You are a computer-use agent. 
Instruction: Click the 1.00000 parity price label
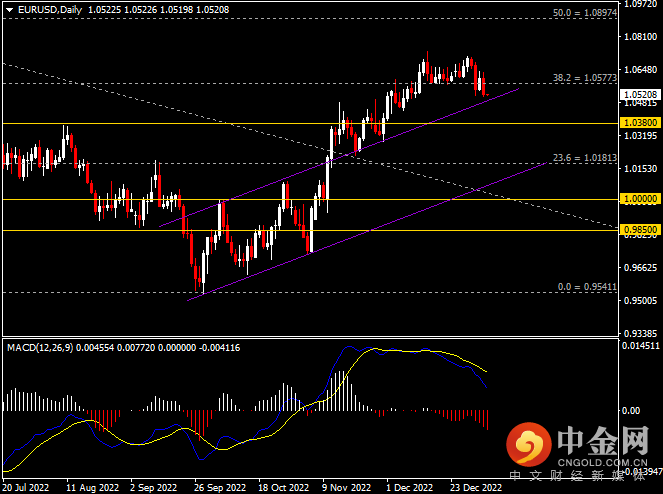coord(639,199)
